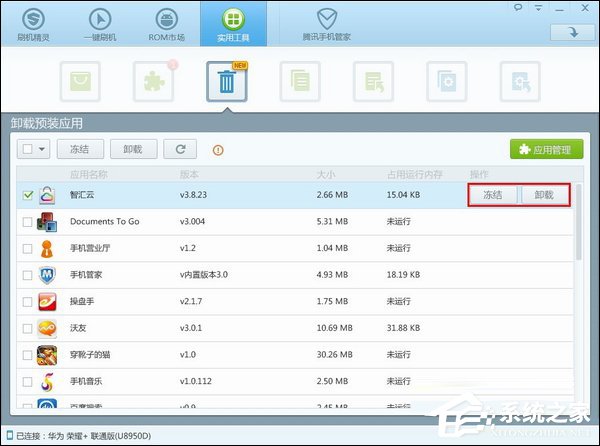Click the refresh list icon button
Viewport: 600px width, 446px height.
click(x=180, y=150)
